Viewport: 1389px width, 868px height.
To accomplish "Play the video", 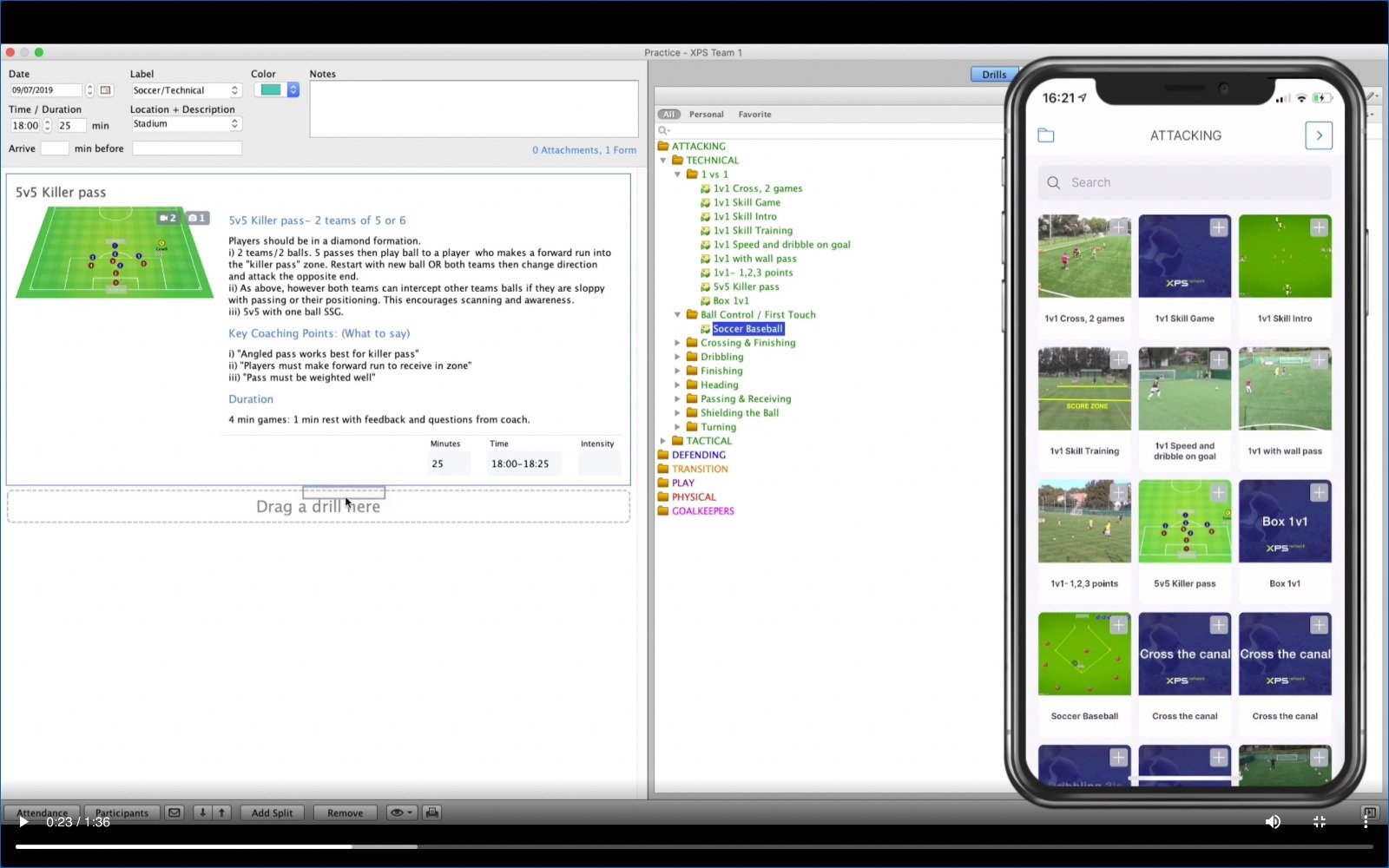I will (x=23, y=822).
